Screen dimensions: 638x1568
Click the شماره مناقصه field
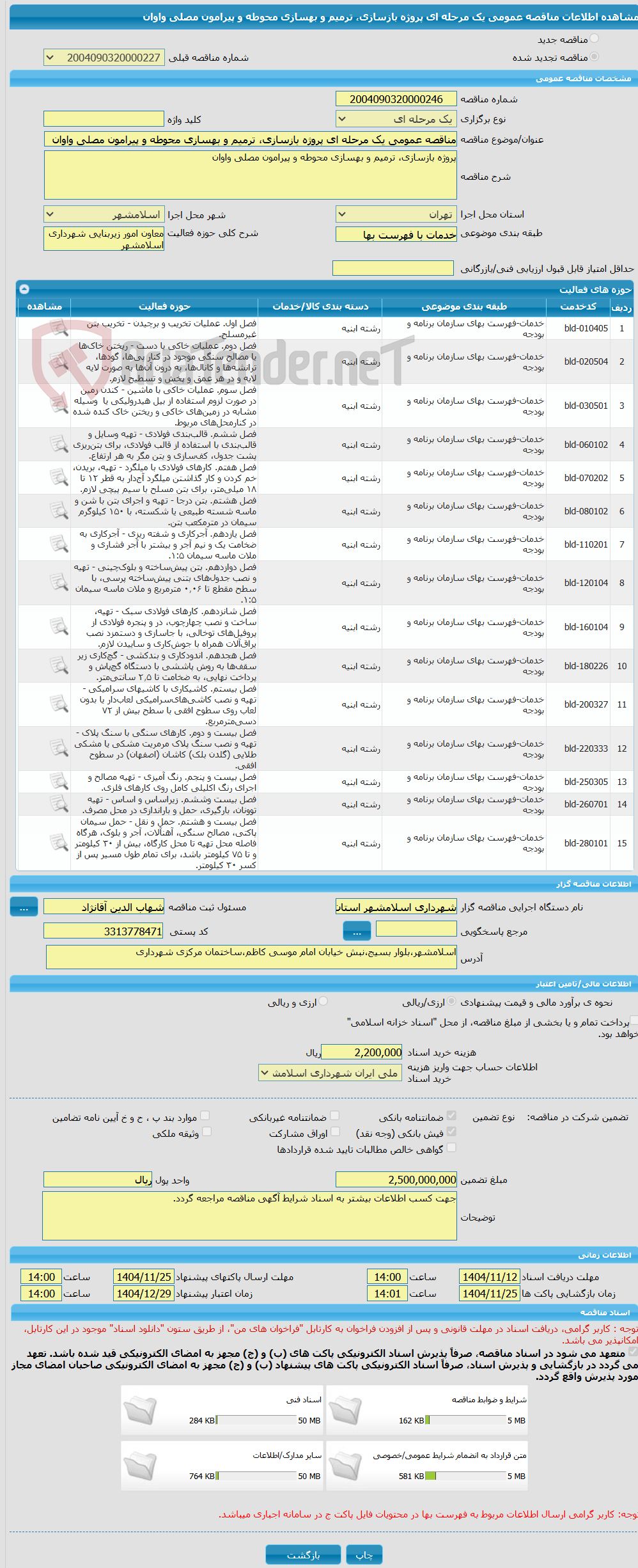[x=396, y=99]
